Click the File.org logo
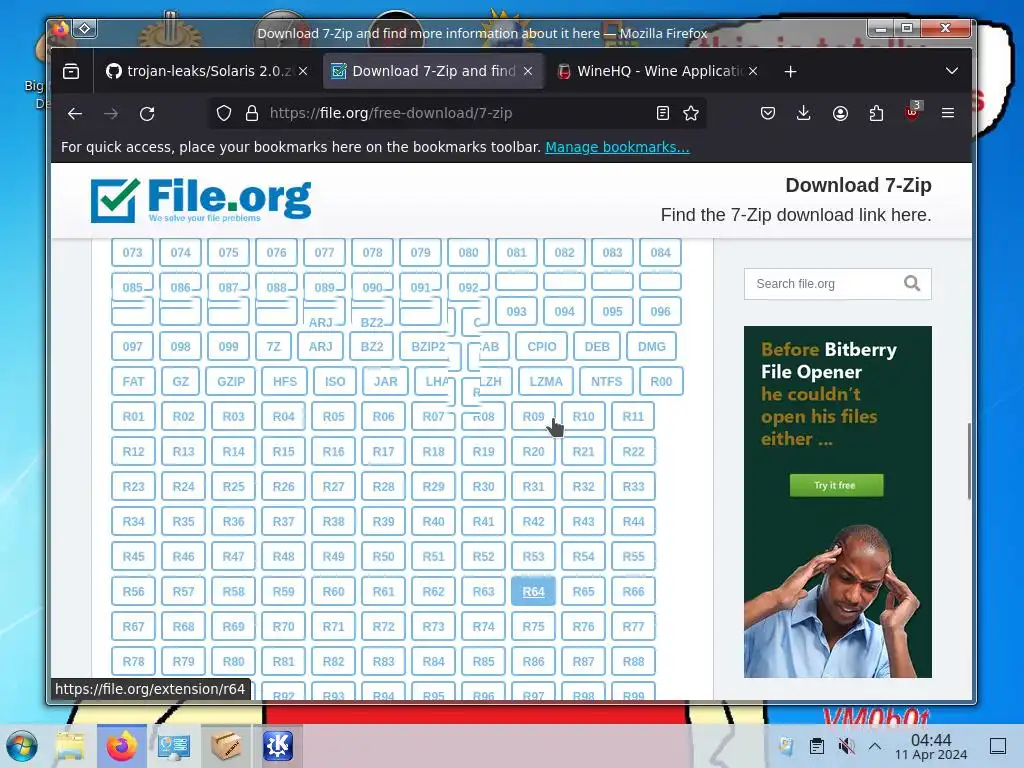This screenshot has height=768, width=1024. coord(200,200)
